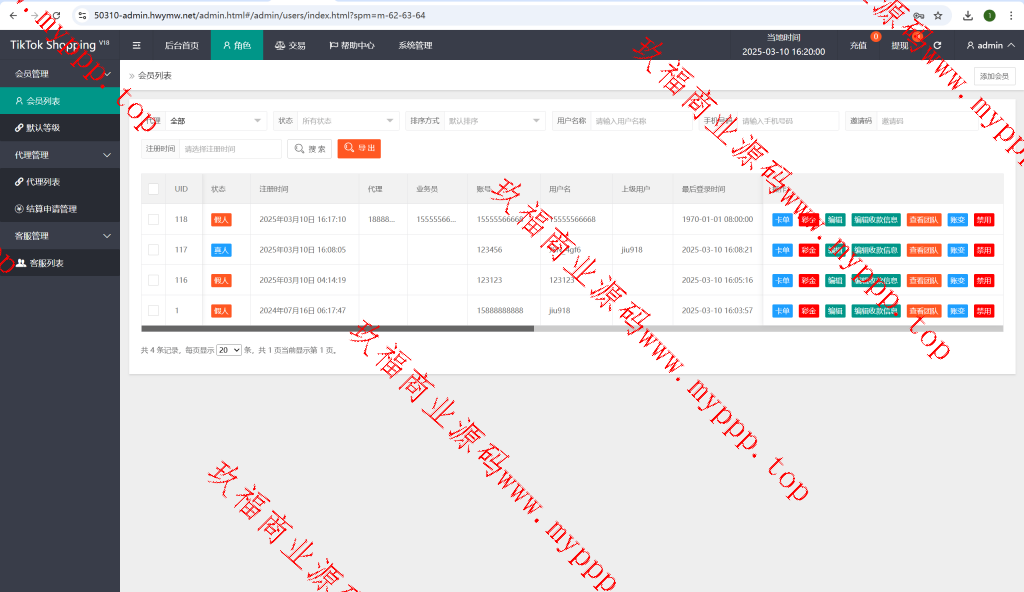
Task: Click 假人 status tag for UID 118
Action: coord(221,220)
